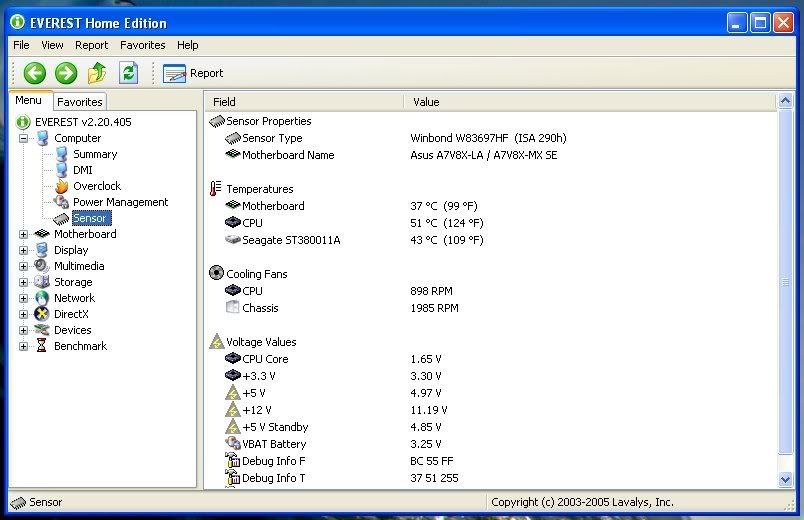Click the Computer monitor icon in tree
The width and height of the screenshot is (804, 520).
pos(43,138)
